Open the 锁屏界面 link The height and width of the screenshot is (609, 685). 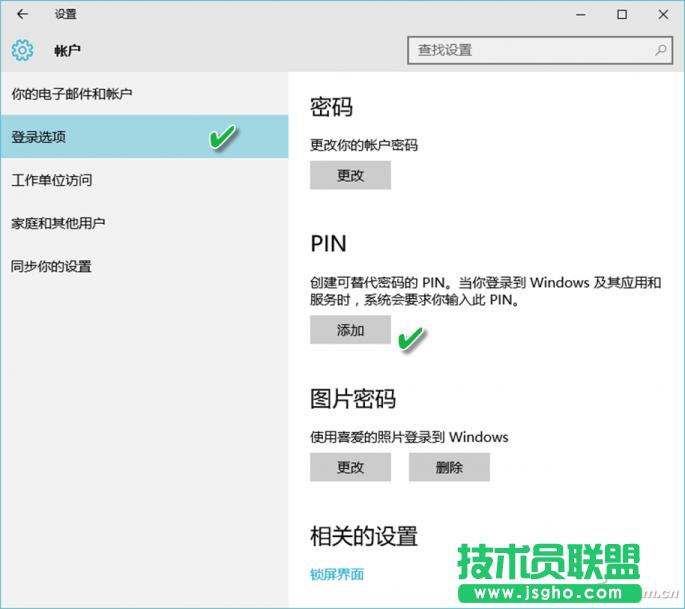tap(337, 574)
